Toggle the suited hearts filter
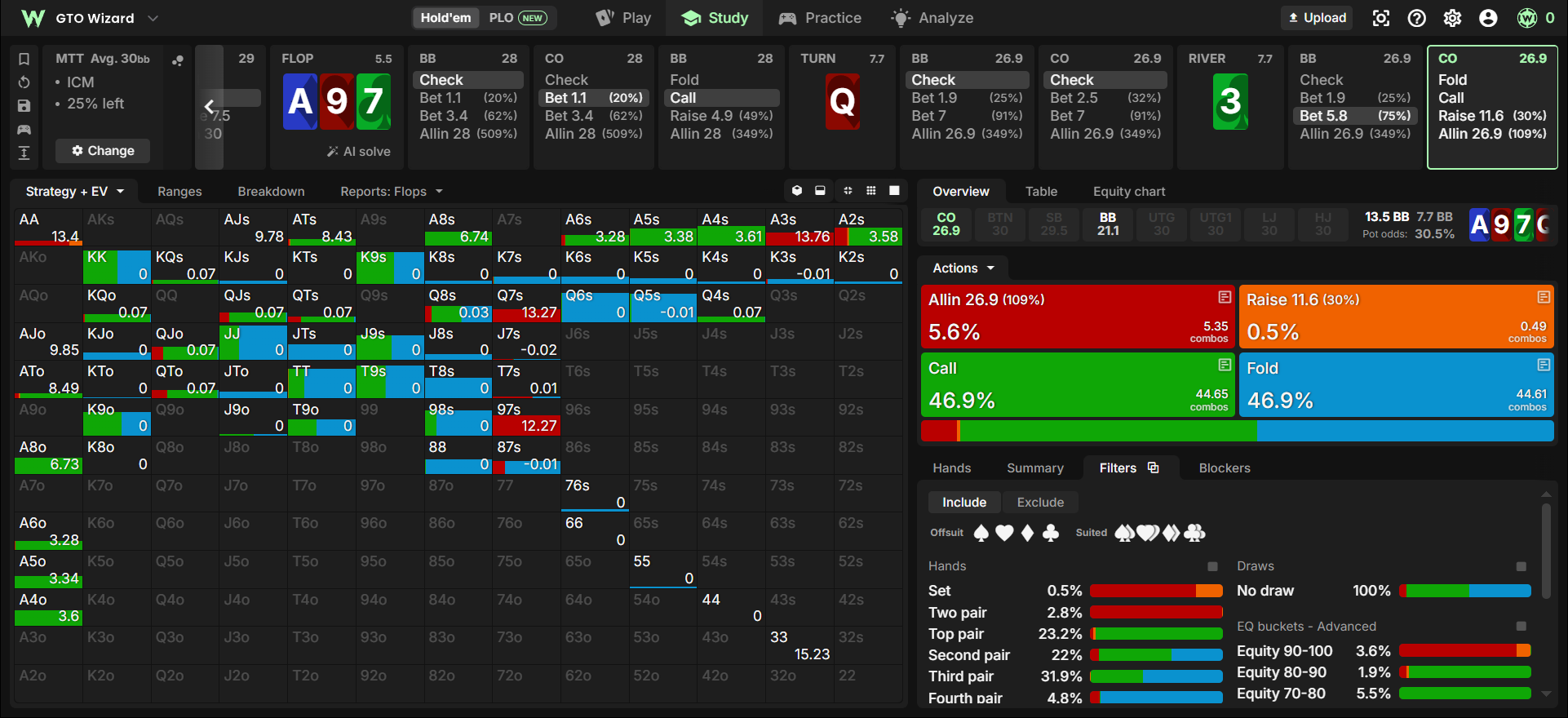 coord(1148,533)
